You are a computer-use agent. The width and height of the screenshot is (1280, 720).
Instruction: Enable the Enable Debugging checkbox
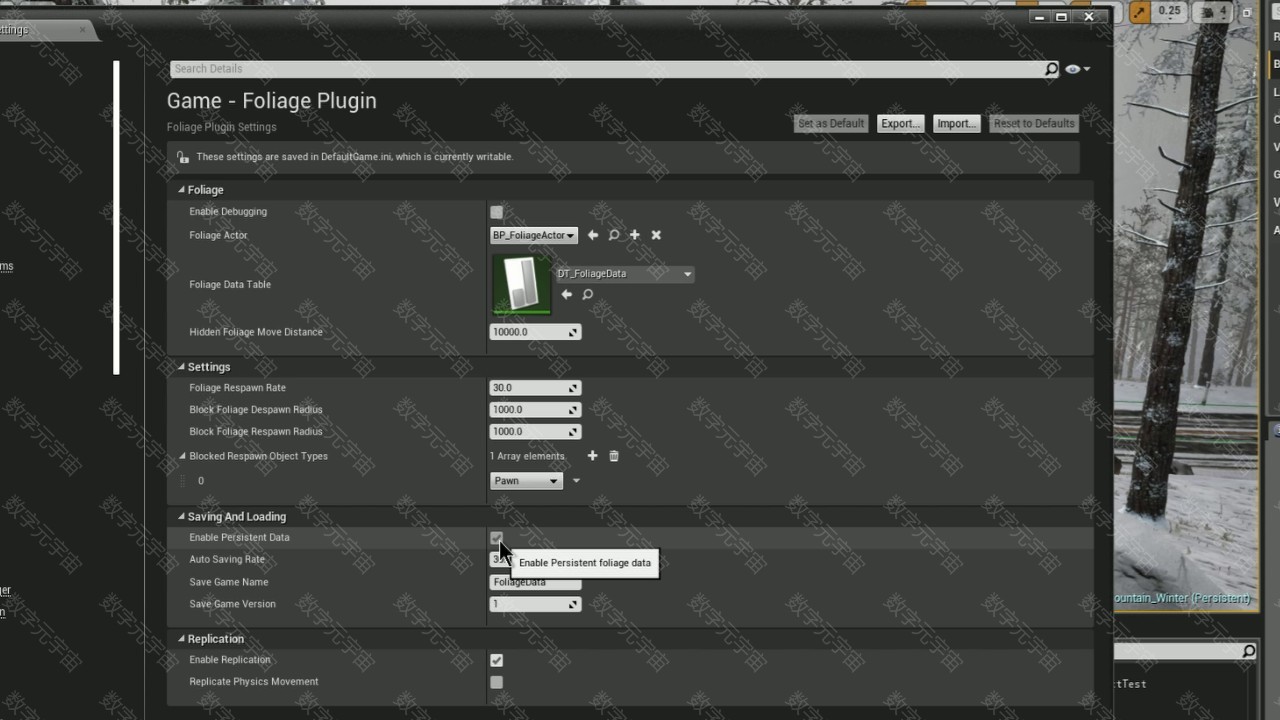coord(497,212)
